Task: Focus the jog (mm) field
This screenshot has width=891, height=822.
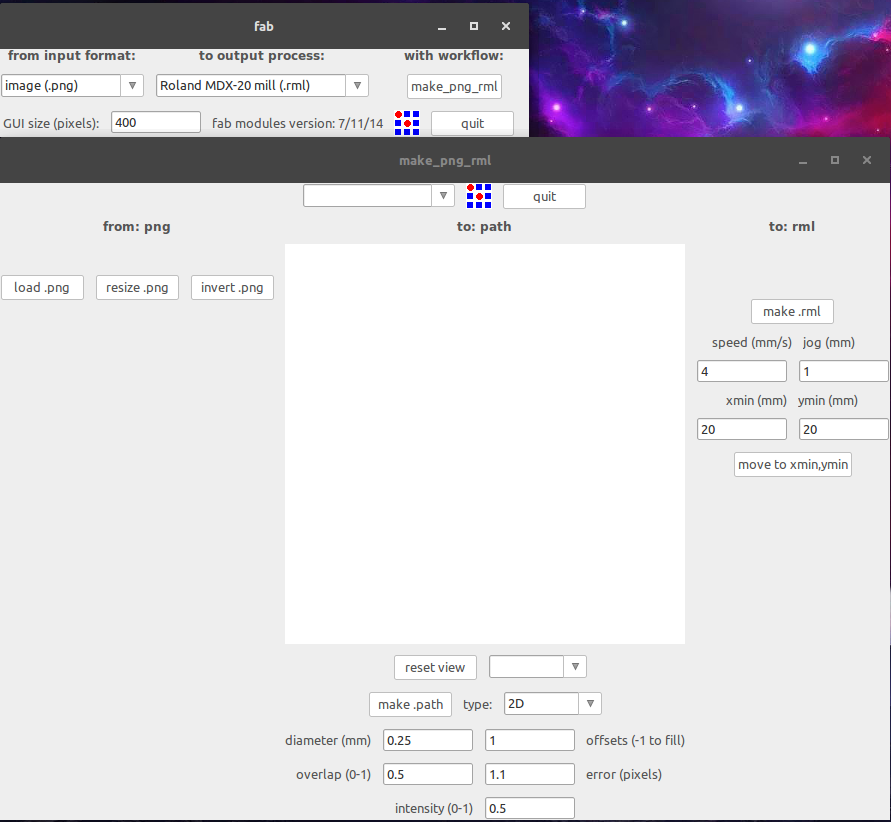Action: pyautogui.click(x=843, y=371)
